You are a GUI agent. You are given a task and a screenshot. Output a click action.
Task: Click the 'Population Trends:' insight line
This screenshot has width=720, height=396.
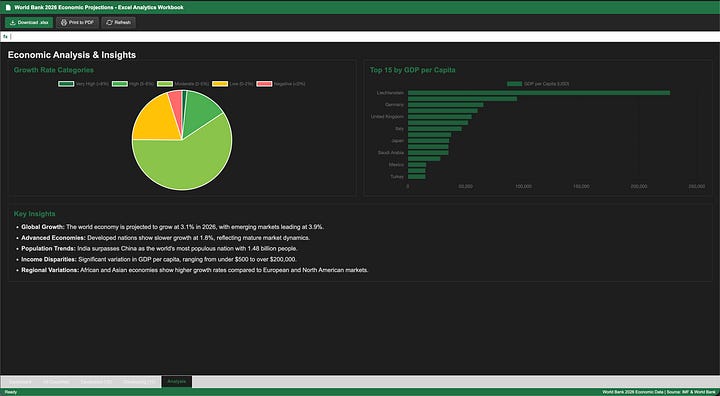pyautogui.click(x=159, y=249)
